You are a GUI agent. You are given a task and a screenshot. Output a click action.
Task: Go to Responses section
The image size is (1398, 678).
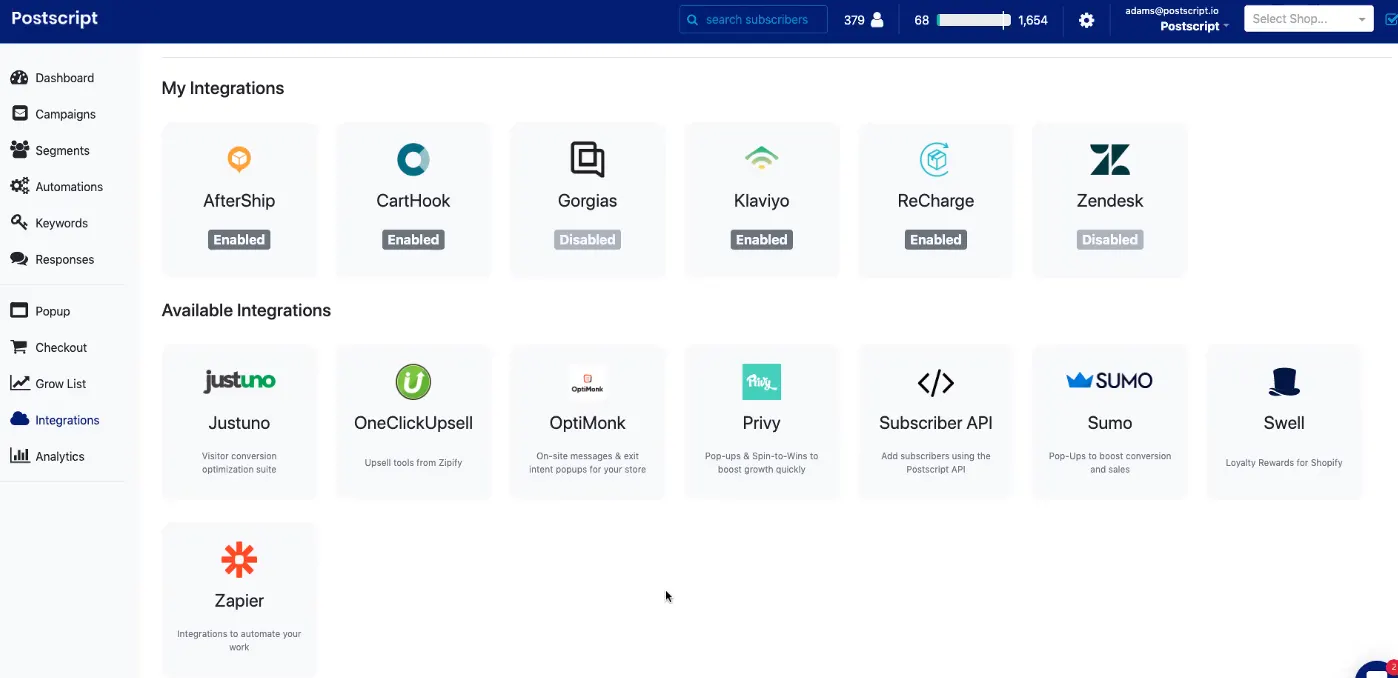coord(64,259)
